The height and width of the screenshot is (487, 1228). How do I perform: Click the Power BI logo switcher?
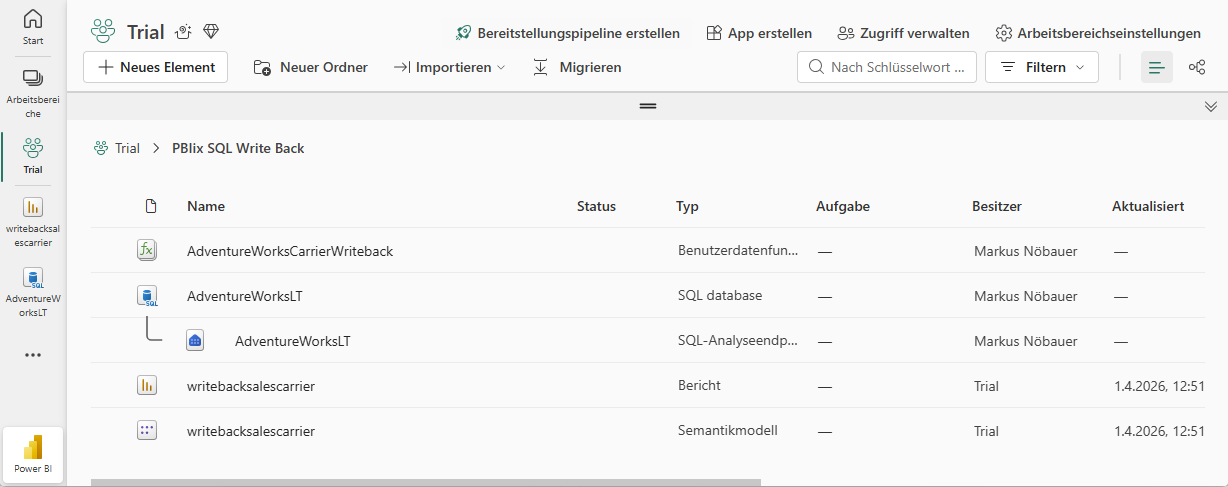pos(33,453)
